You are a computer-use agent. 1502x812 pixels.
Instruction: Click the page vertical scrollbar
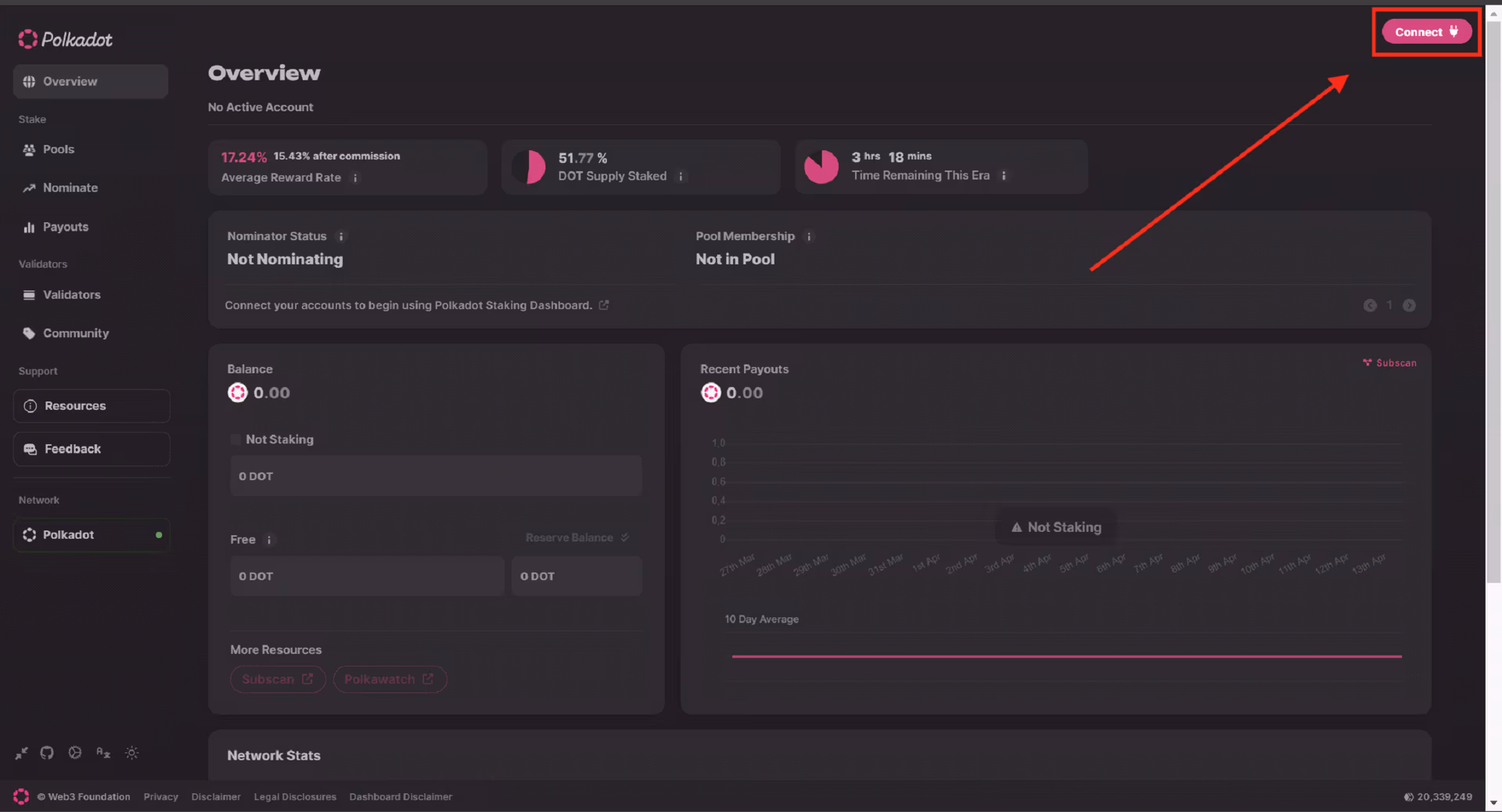pos(1493,313)
